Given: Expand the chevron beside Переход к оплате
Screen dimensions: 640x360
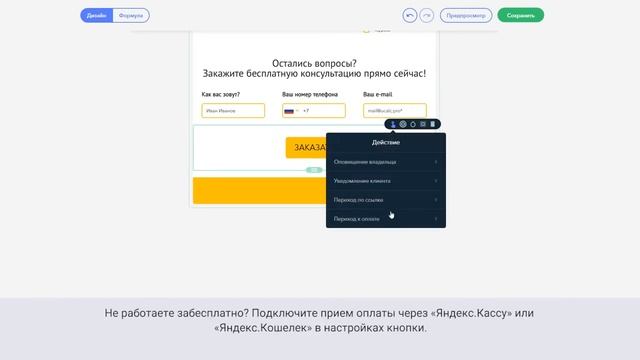Looking at the screenshot, I should pyautogui.click(x=436, y=219).
